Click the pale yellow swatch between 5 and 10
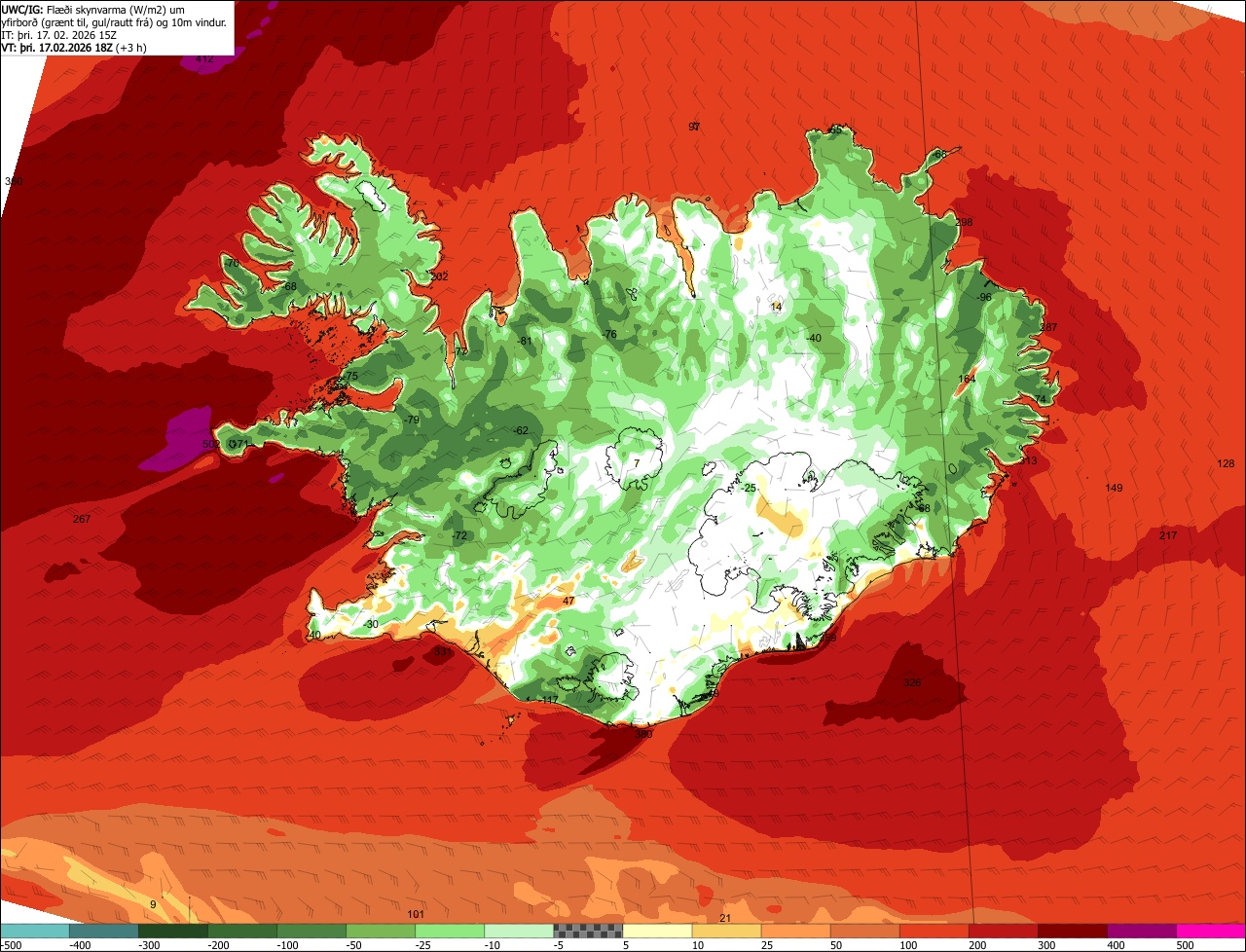Screen dimensions: 1246x952 coord(657,931)
